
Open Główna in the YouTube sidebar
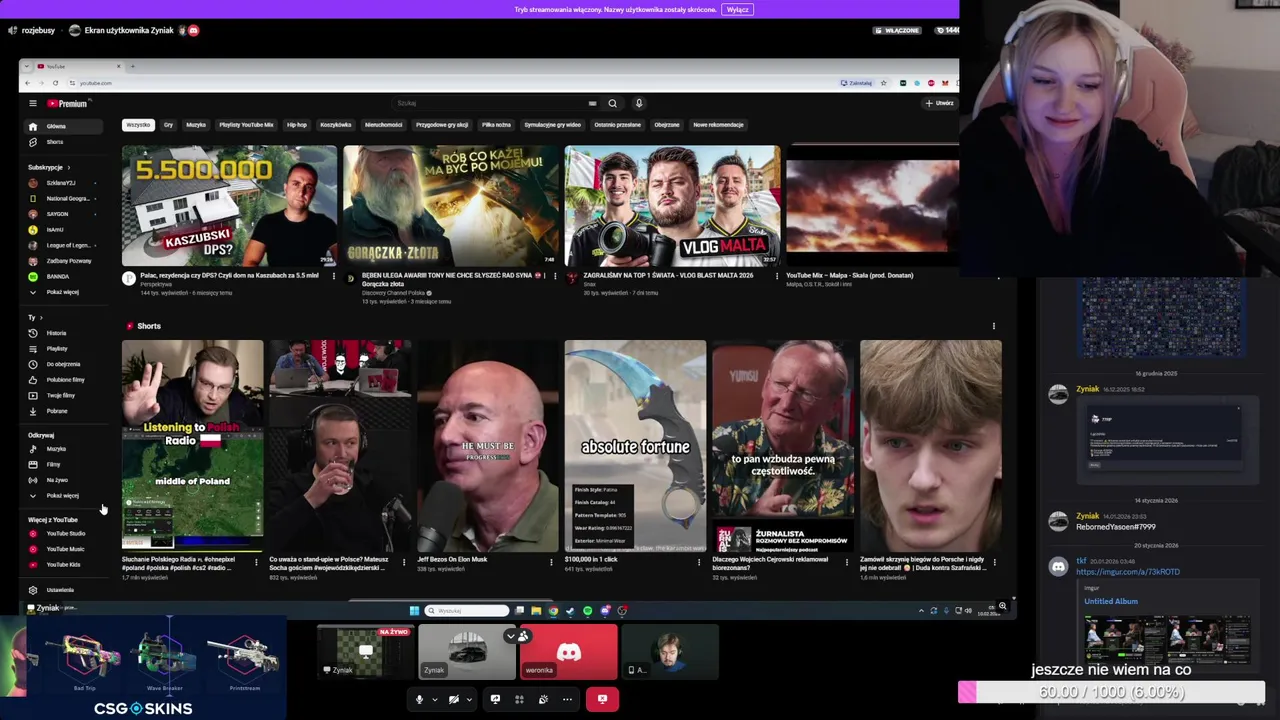(x=64, y=126)
